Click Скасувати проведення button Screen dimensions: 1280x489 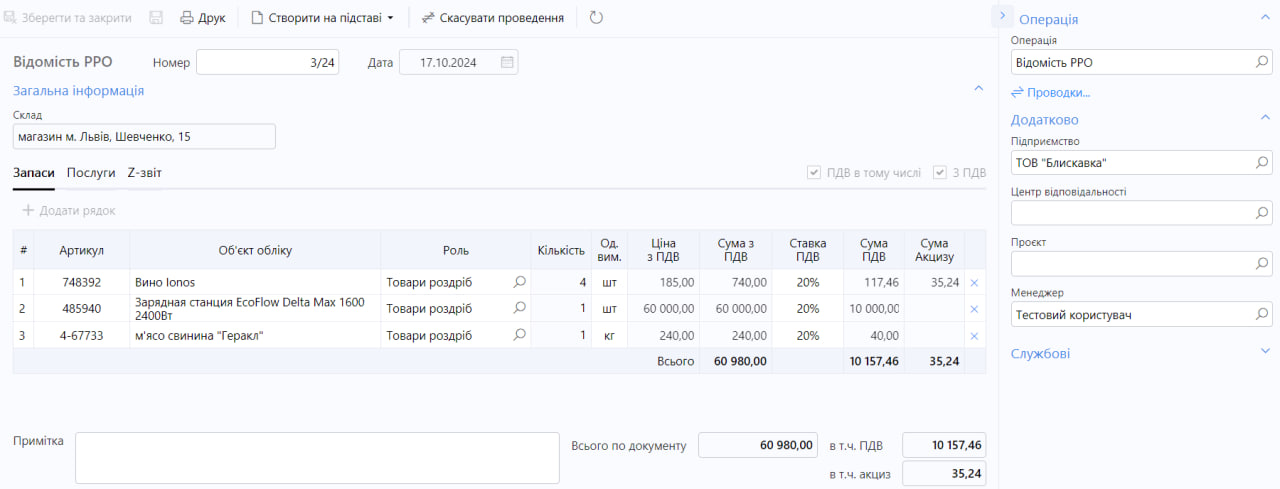(x=492, y=18)
